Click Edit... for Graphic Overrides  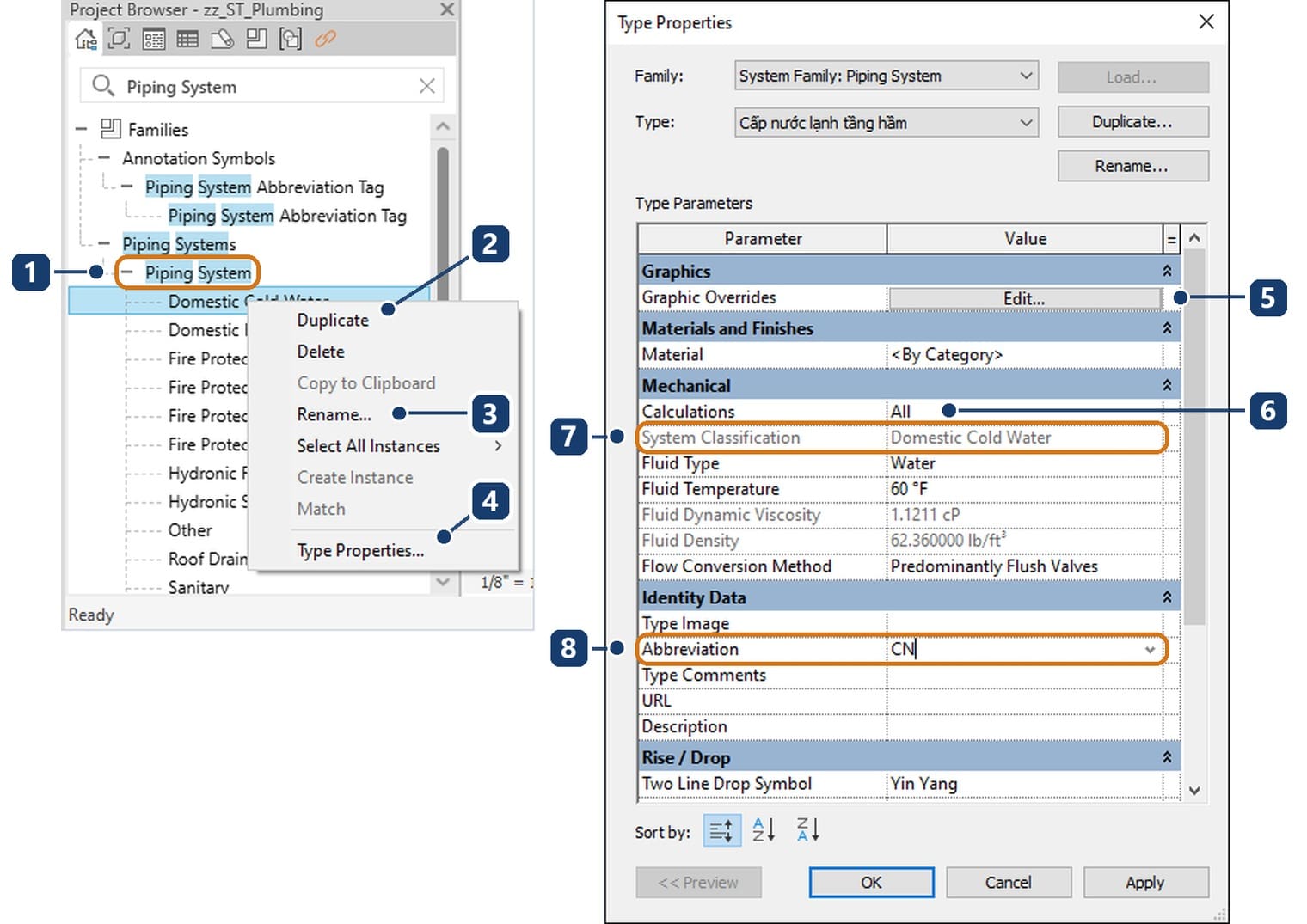(1024, 298)
